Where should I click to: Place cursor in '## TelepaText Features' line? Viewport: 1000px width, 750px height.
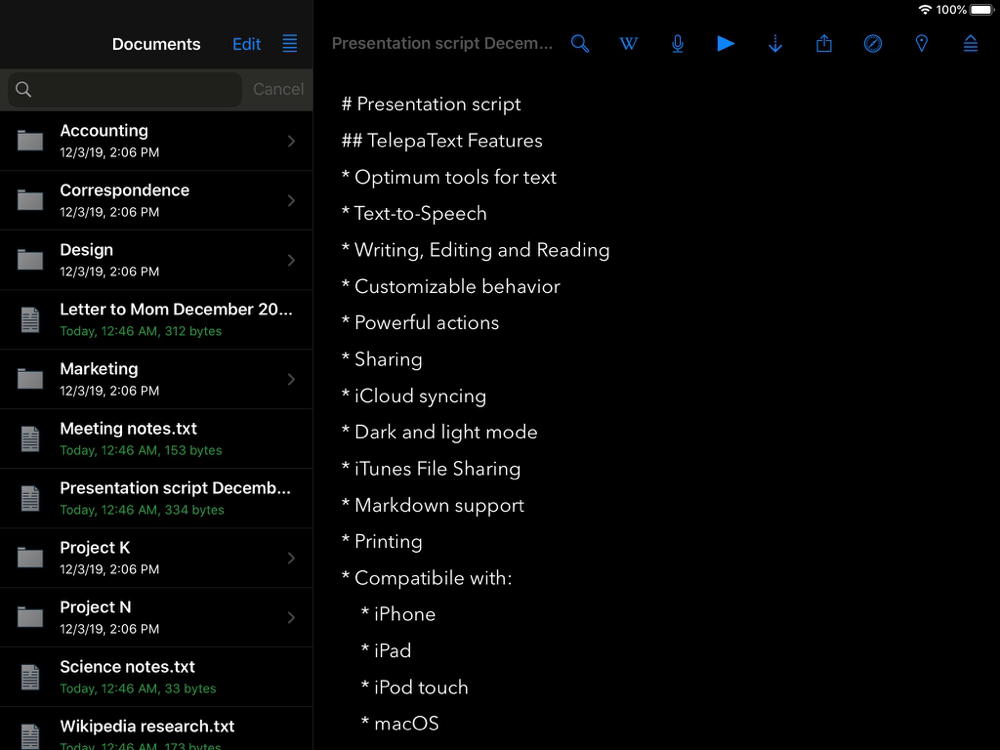coord(442,140)
